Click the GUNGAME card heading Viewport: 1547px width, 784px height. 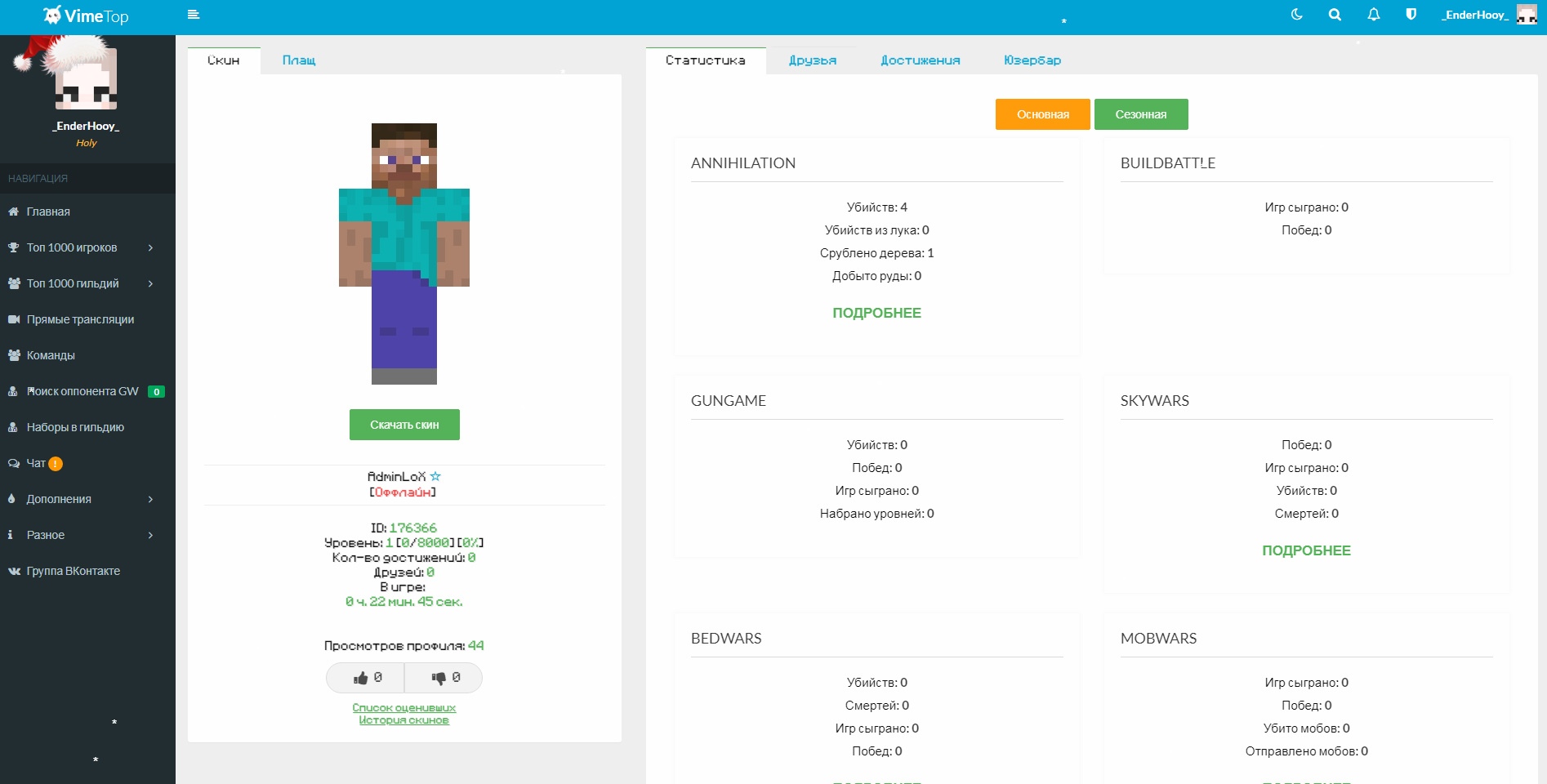pos(729,401)
